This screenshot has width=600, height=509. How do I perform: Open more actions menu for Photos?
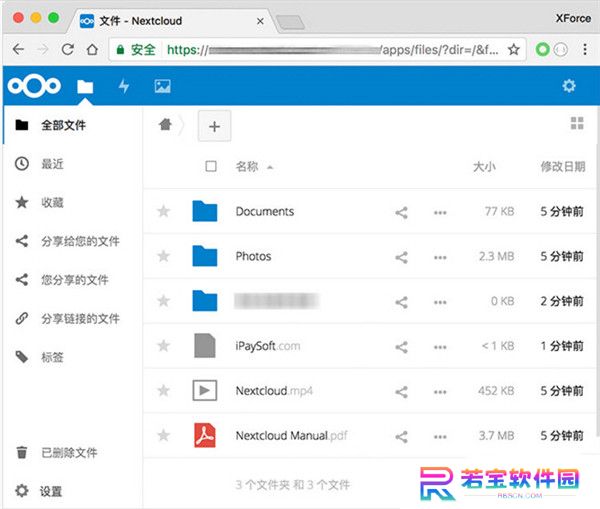440,257
